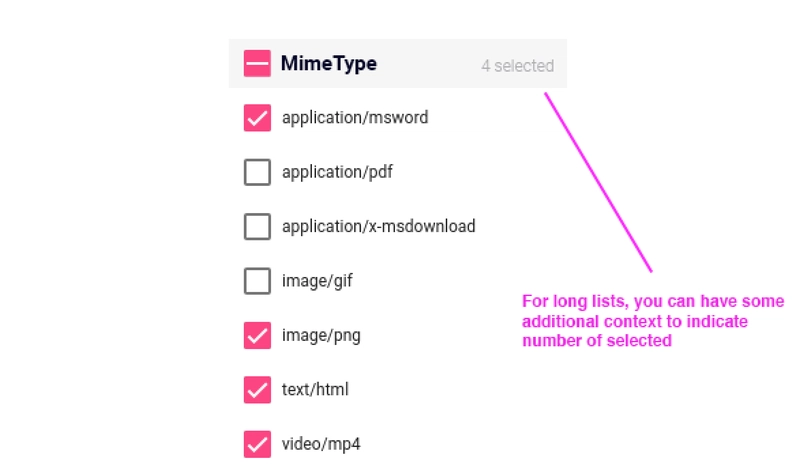Select the application/msword label text
Image resolution: width=800 pixels, height=476 pixels.
tap(355, 118)
